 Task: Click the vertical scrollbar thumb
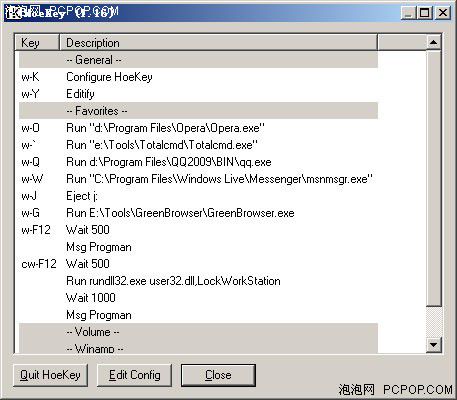tap(434, 178)
